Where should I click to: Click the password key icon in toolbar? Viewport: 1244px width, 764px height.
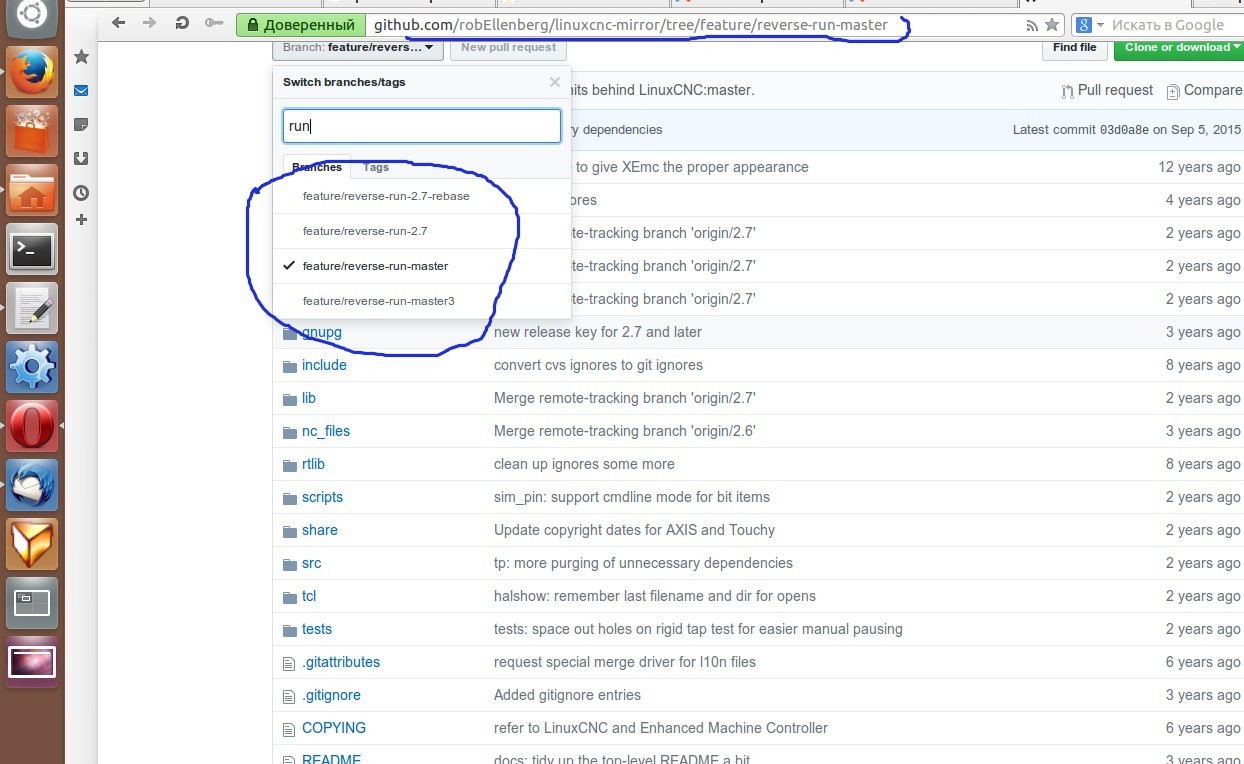point(213,23)
